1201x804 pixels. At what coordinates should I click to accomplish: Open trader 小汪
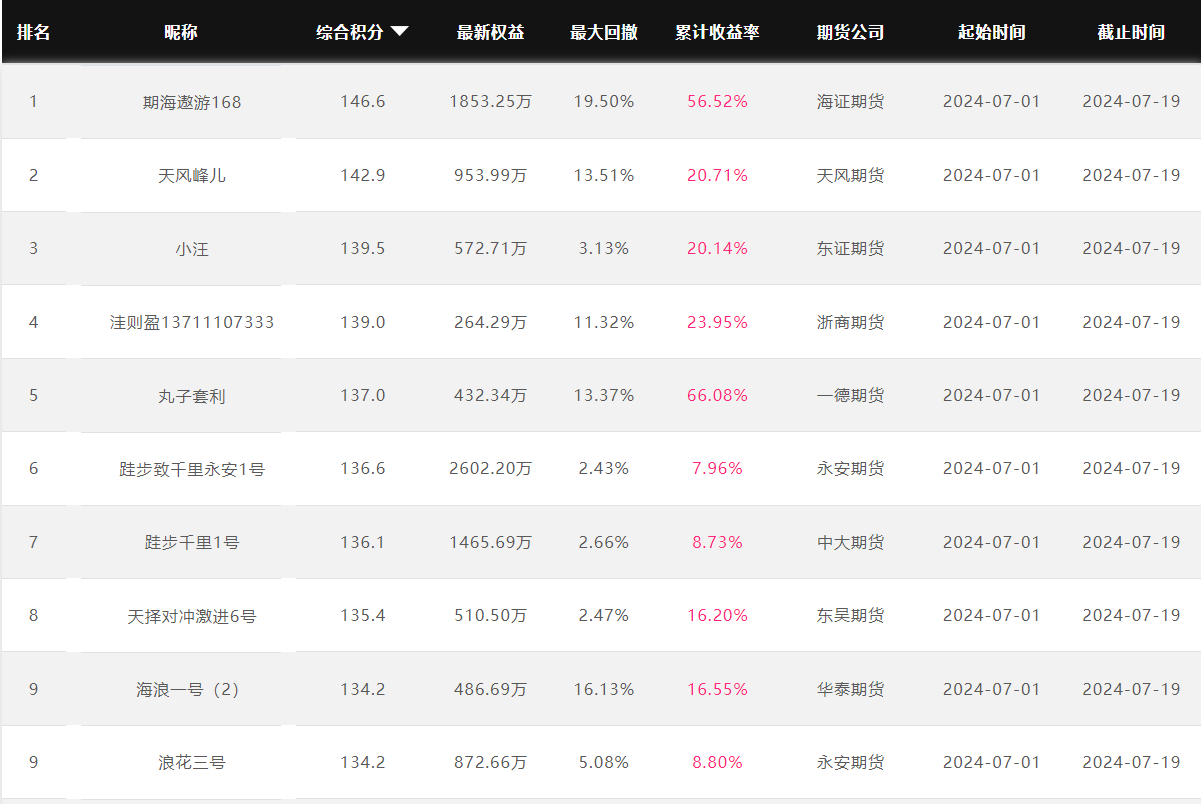pos(192,249)
